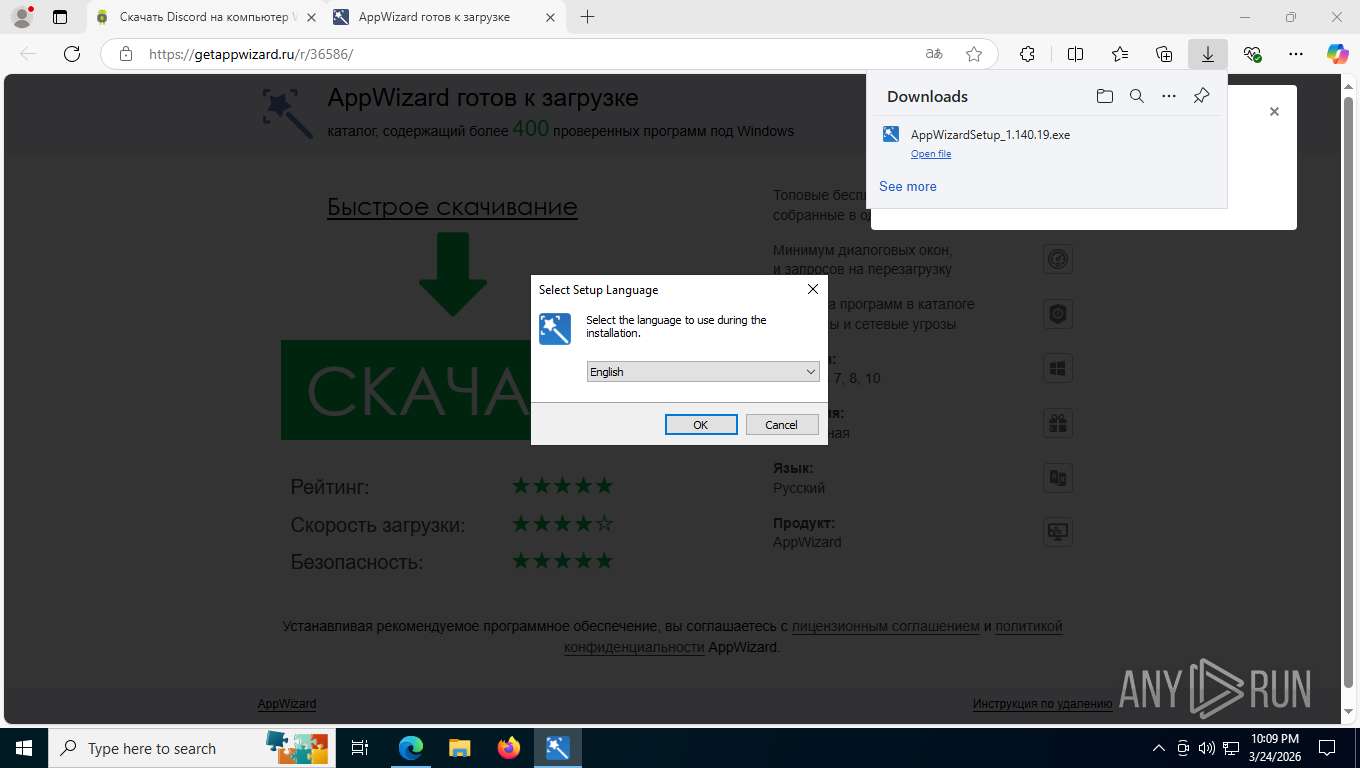
Task: Open Windows Start menu
Action: coord(23,748)
